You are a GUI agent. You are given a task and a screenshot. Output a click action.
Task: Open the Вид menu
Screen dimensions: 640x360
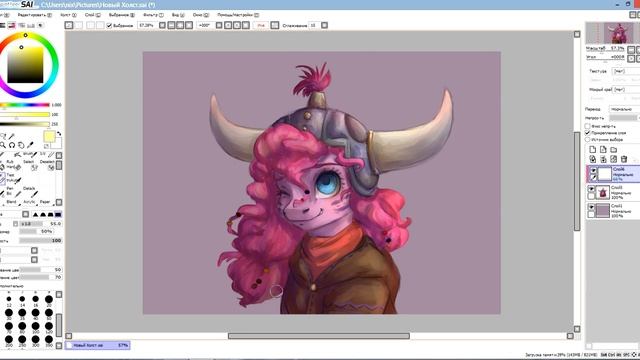[178, 15]
